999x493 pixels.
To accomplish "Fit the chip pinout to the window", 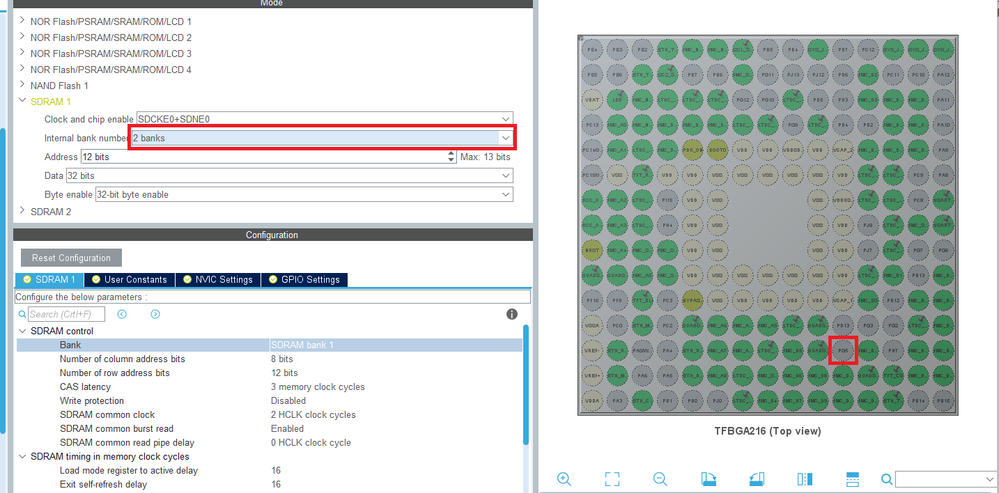I will point(612,479).
